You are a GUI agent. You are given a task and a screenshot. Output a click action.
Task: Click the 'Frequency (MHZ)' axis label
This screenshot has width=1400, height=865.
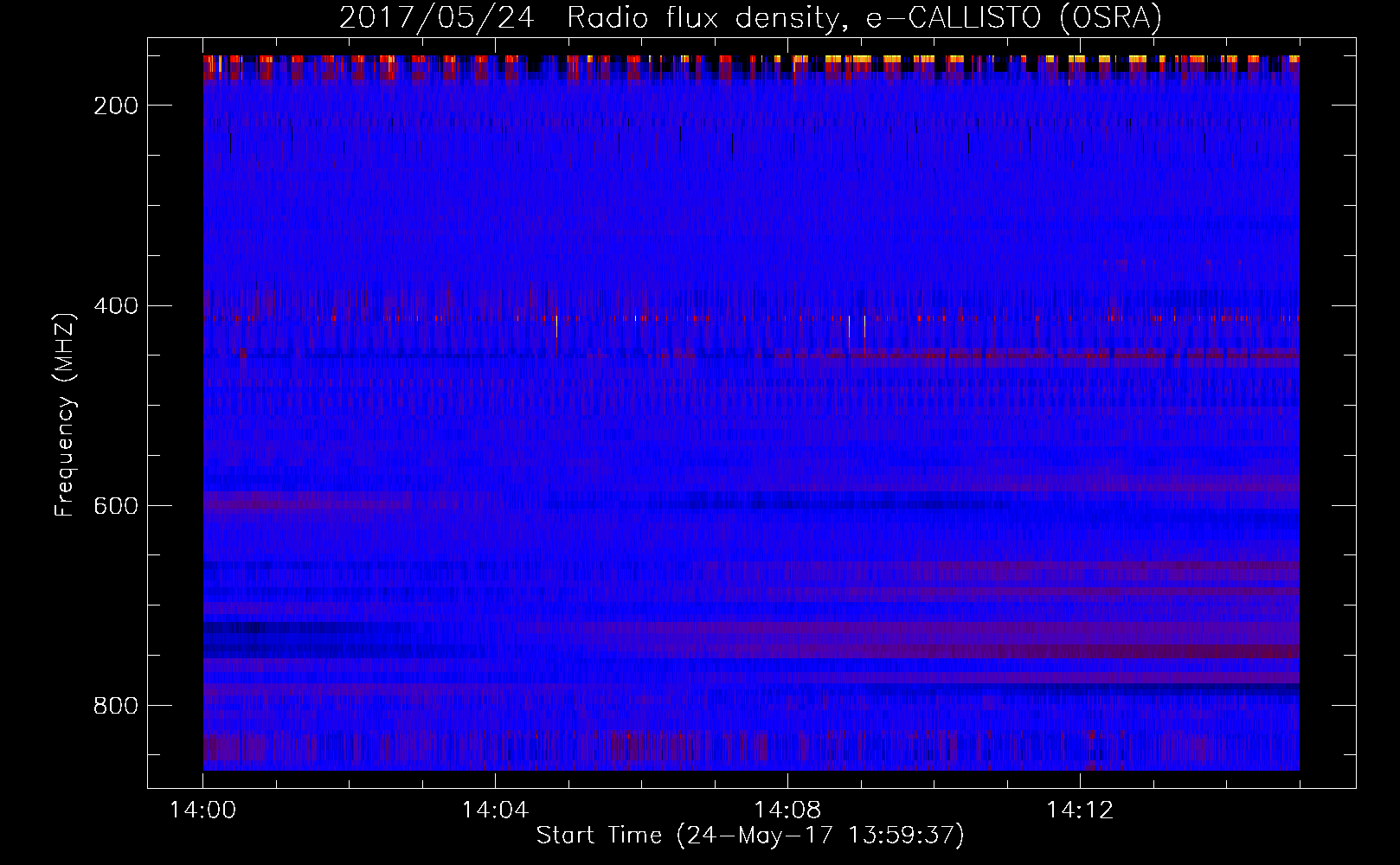[x=65, y=414]
